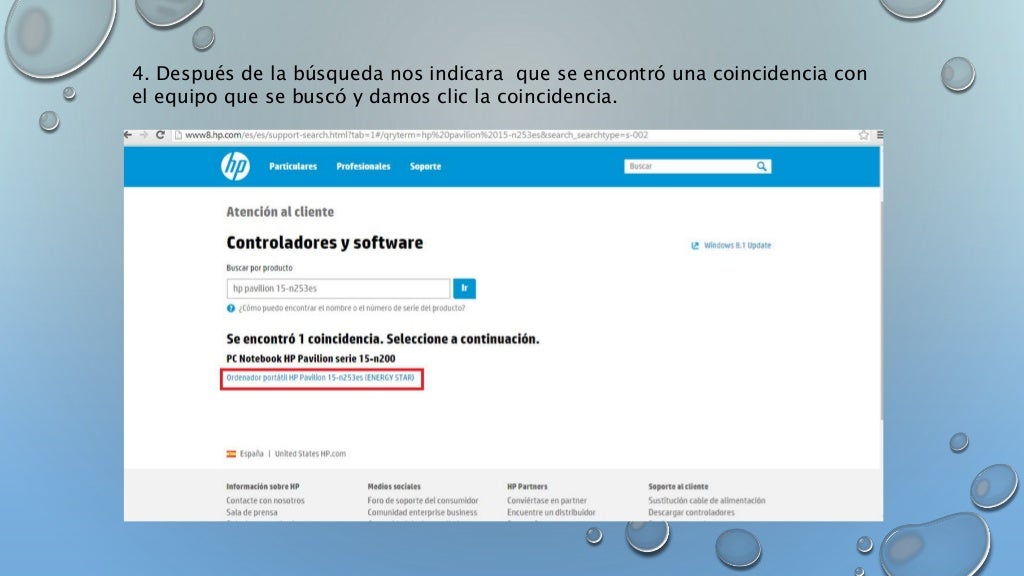
Task: Click the HP Partners footer heading
Action: [527, 487]
